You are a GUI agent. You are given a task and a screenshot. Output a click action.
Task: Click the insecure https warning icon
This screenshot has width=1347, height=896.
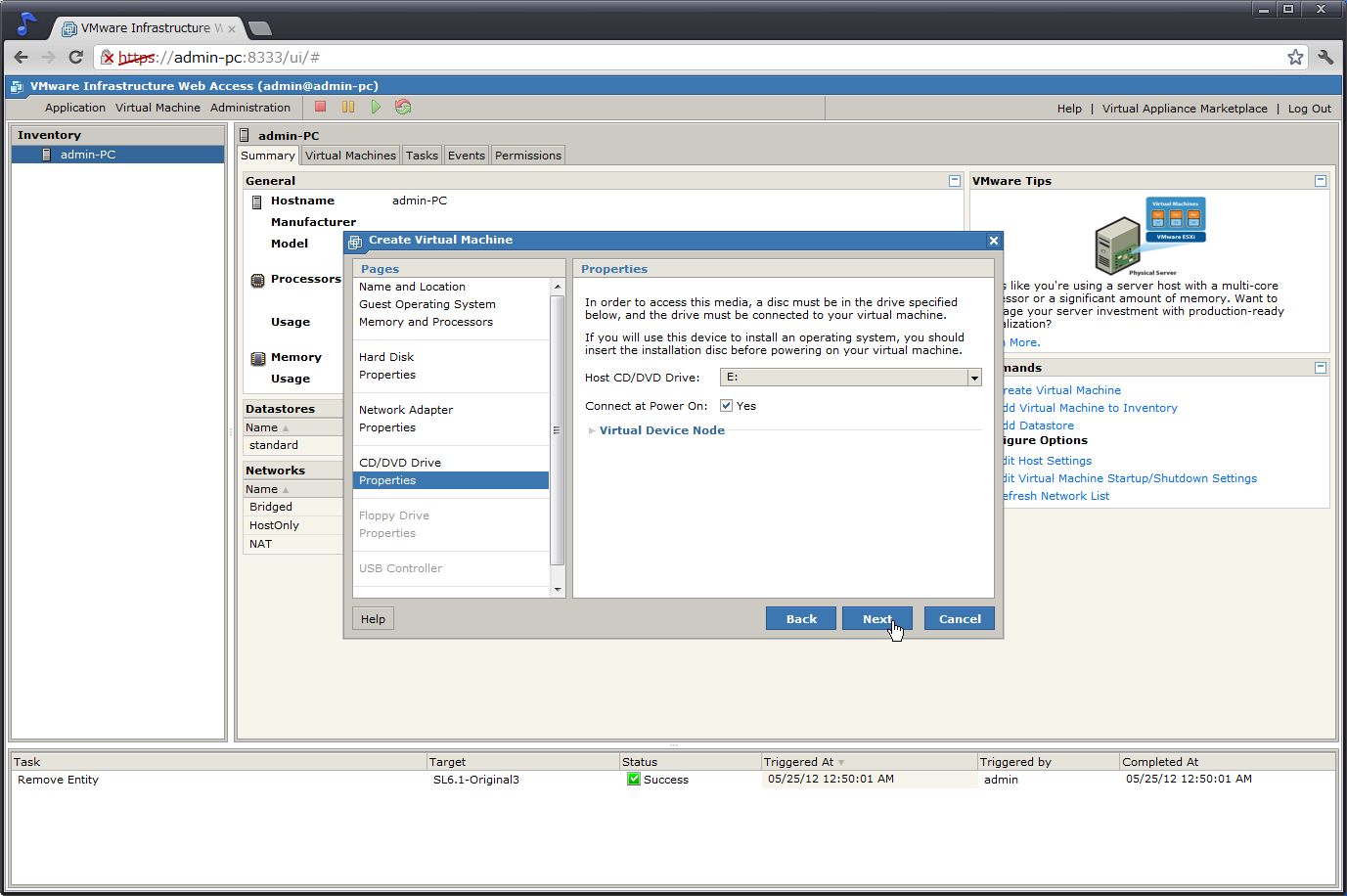click(108, 58)
